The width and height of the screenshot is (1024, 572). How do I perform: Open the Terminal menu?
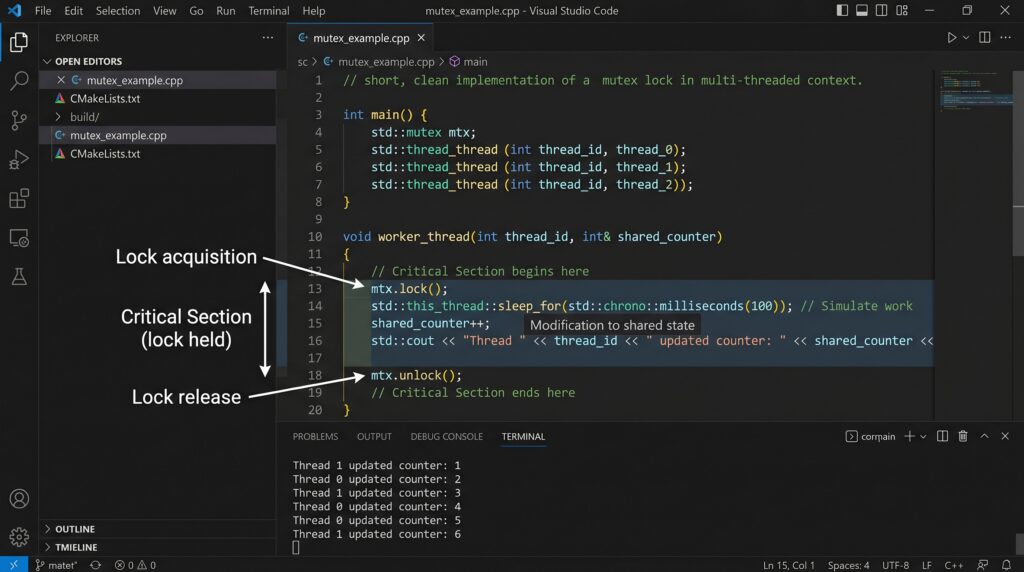(x=268, y=10)
